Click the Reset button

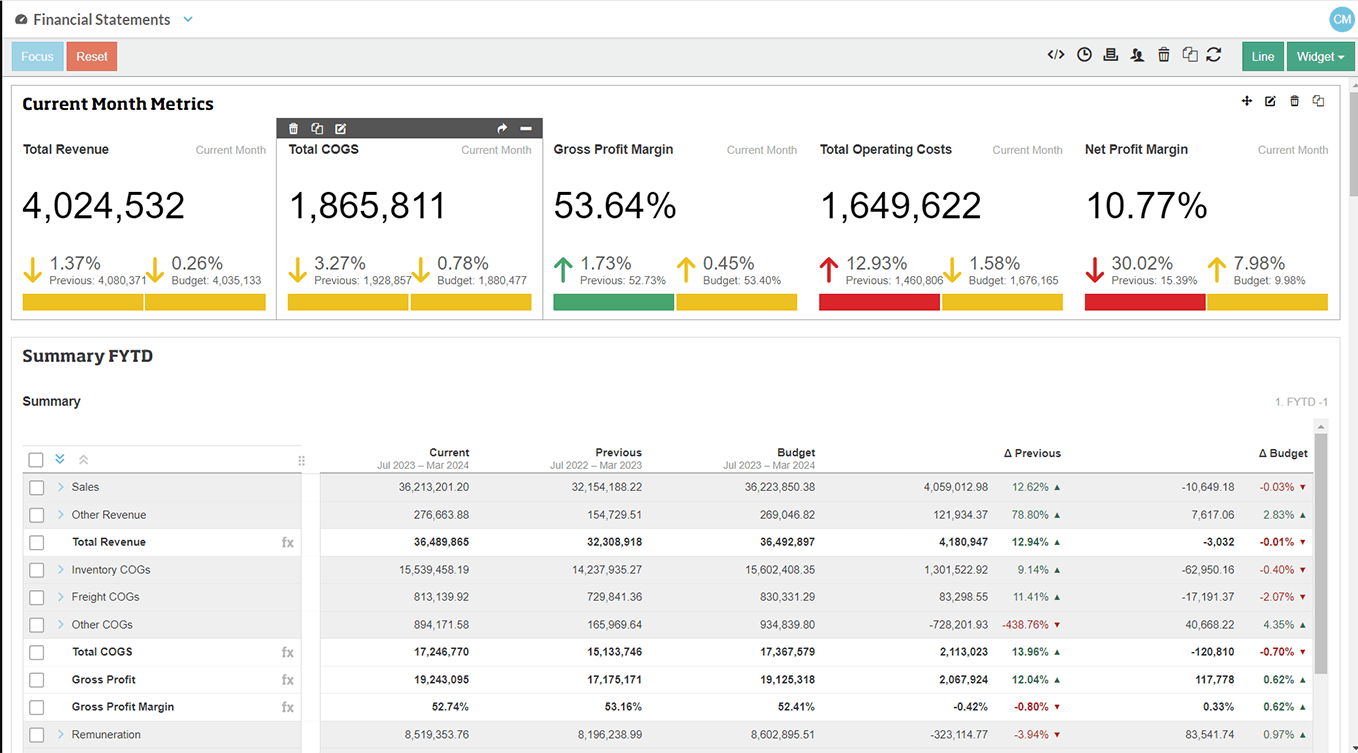click(91, 56)
